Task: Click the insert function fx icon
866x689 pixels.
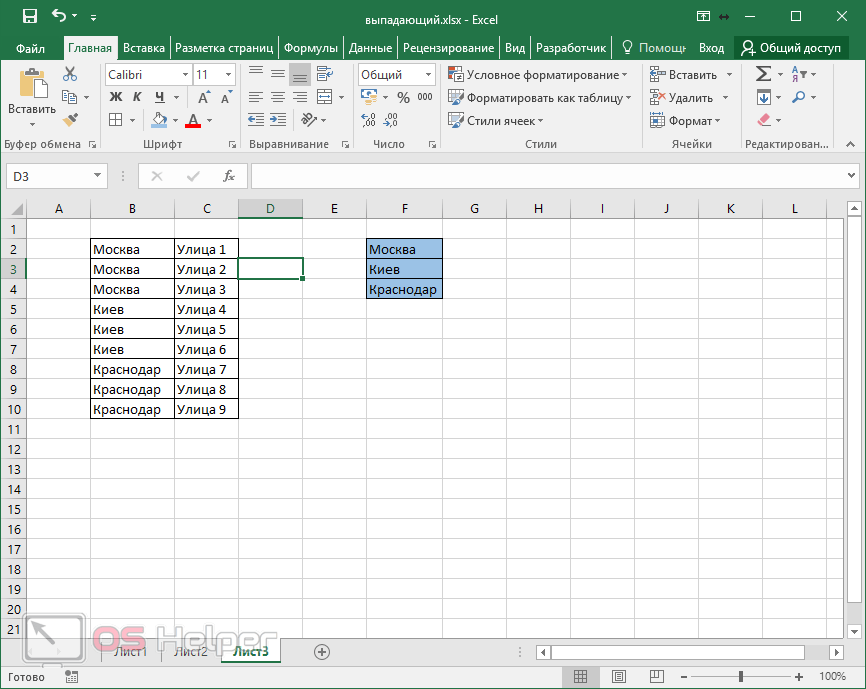Action: (x=229, y=176)
